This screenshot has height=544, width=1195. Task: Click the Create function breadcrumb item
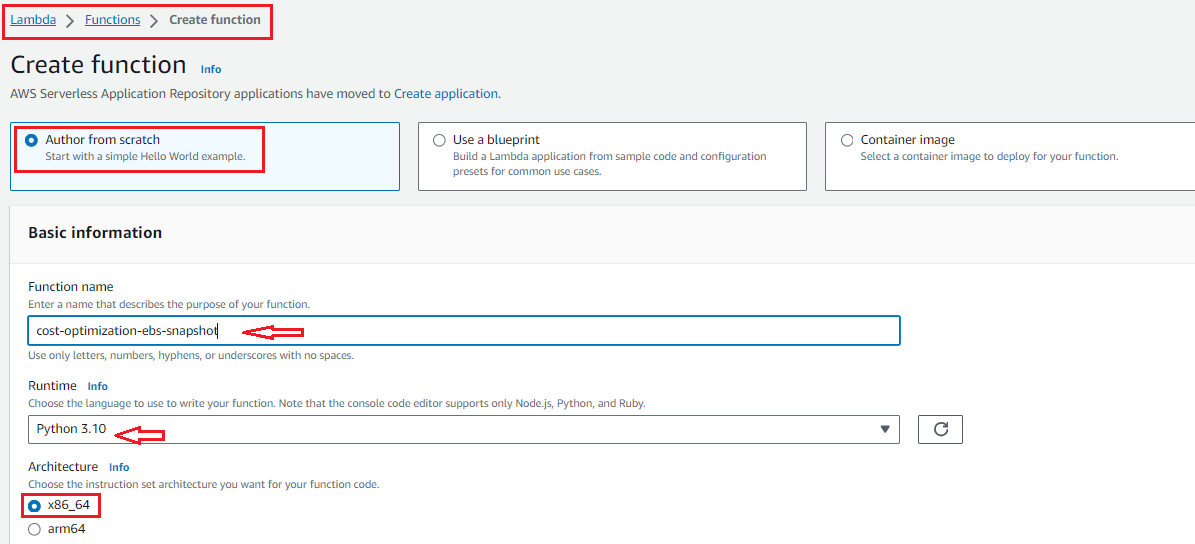click(215, 20)
